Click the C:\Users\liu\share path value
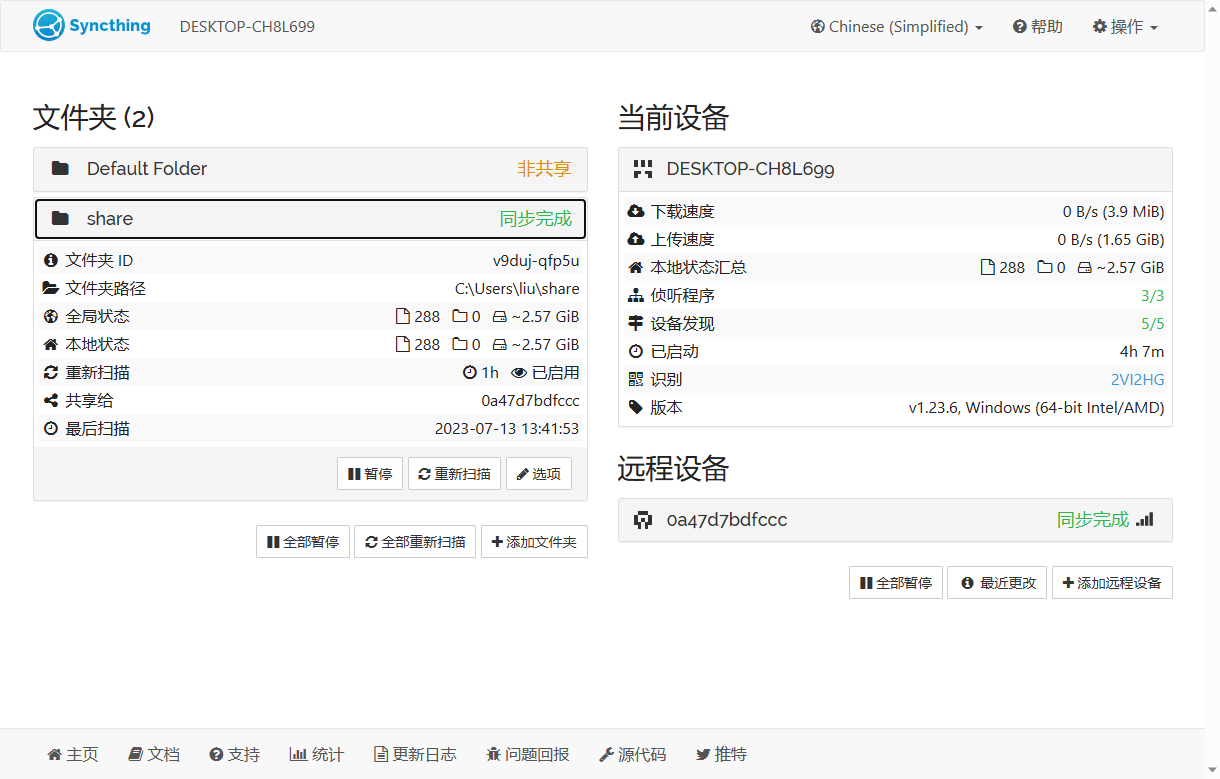 tap(517, 289)
